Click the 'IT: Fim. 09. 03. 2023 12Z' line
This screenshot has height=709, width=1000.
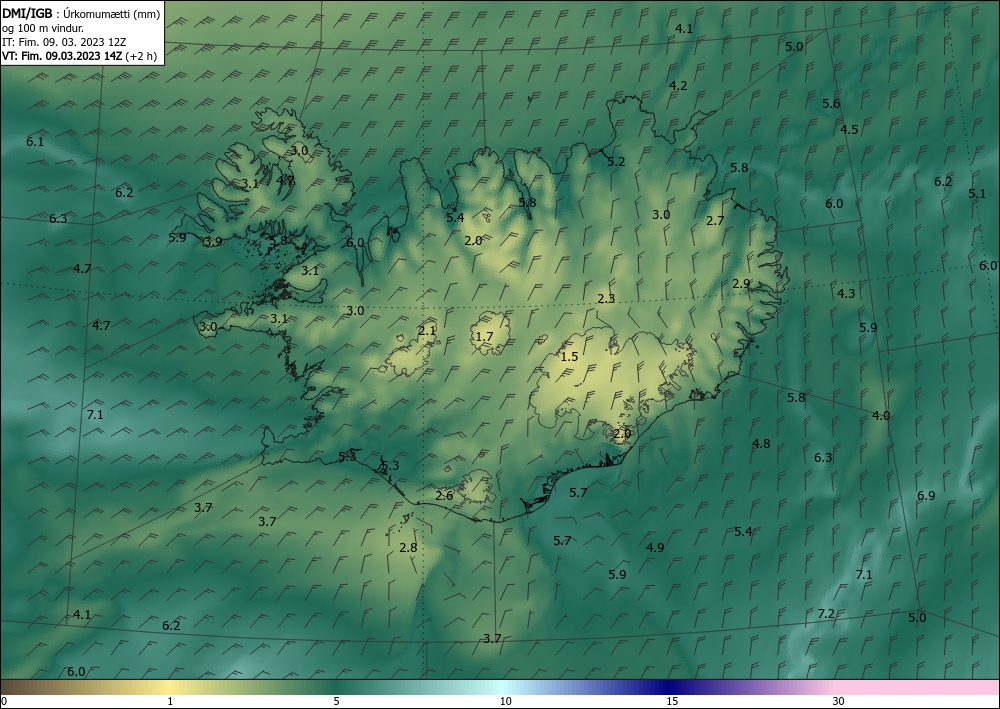(64, 42)
